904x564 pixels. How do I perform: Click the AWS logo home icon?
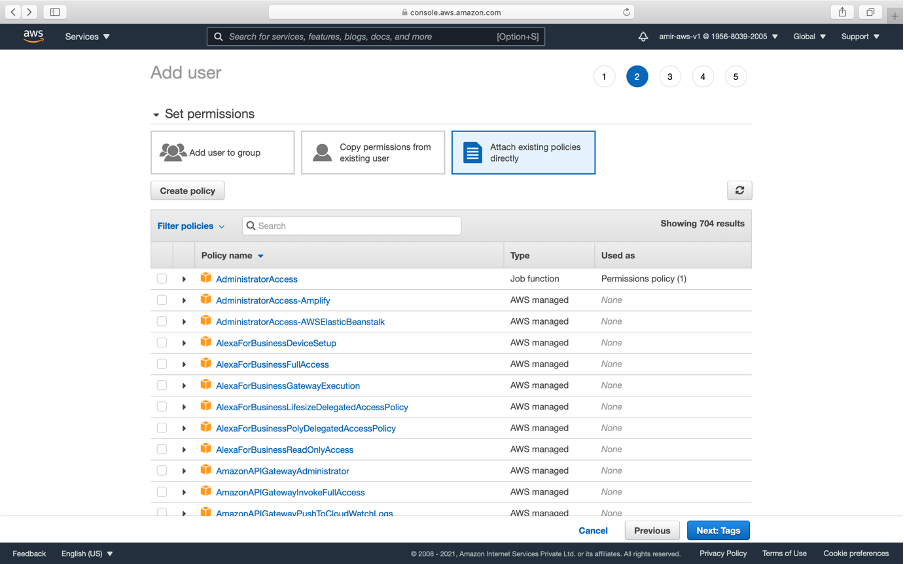click(x=33, y=36)
